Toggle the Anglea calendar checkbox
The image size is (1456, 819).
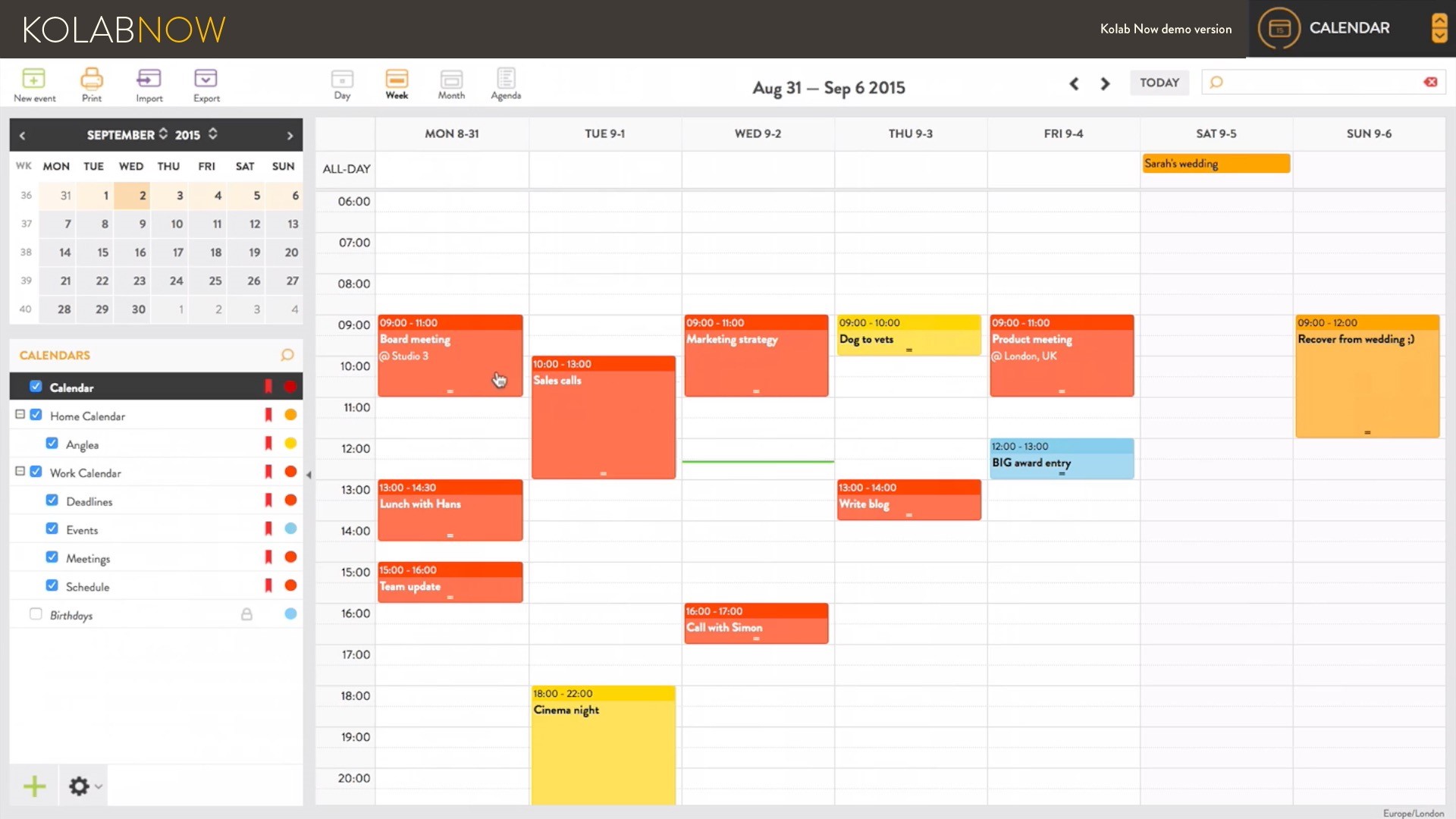tap(52, 444)
